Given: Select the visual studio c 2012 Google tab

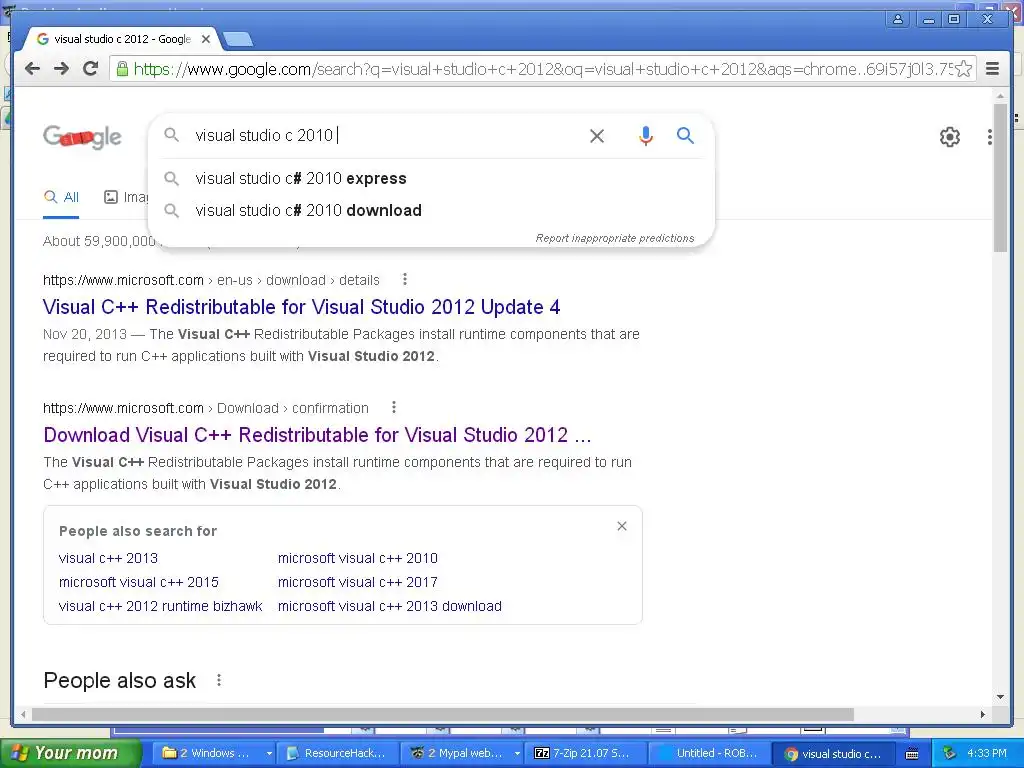Looking at the screenshot, I should [121, 39].
